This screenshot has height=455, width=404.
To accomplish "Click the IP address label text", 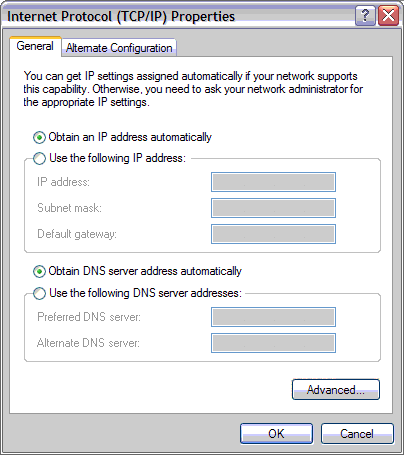I will tap(63, 182).
